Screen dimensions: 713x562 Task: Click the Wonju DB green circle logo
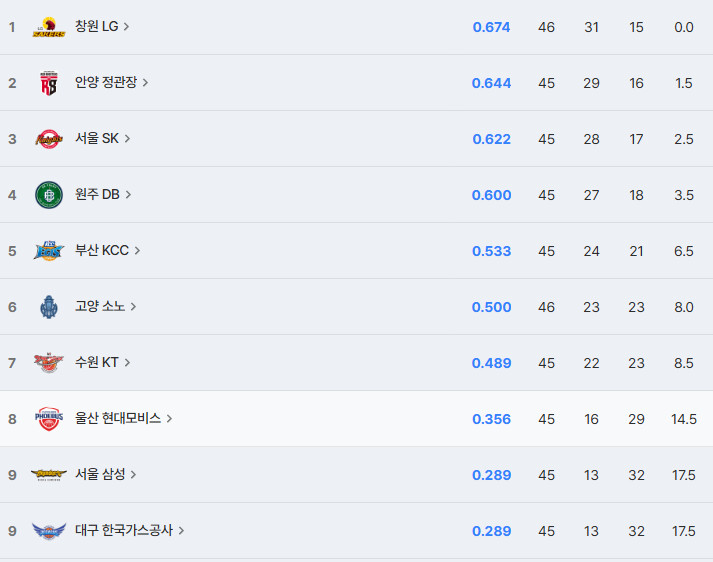49,195
